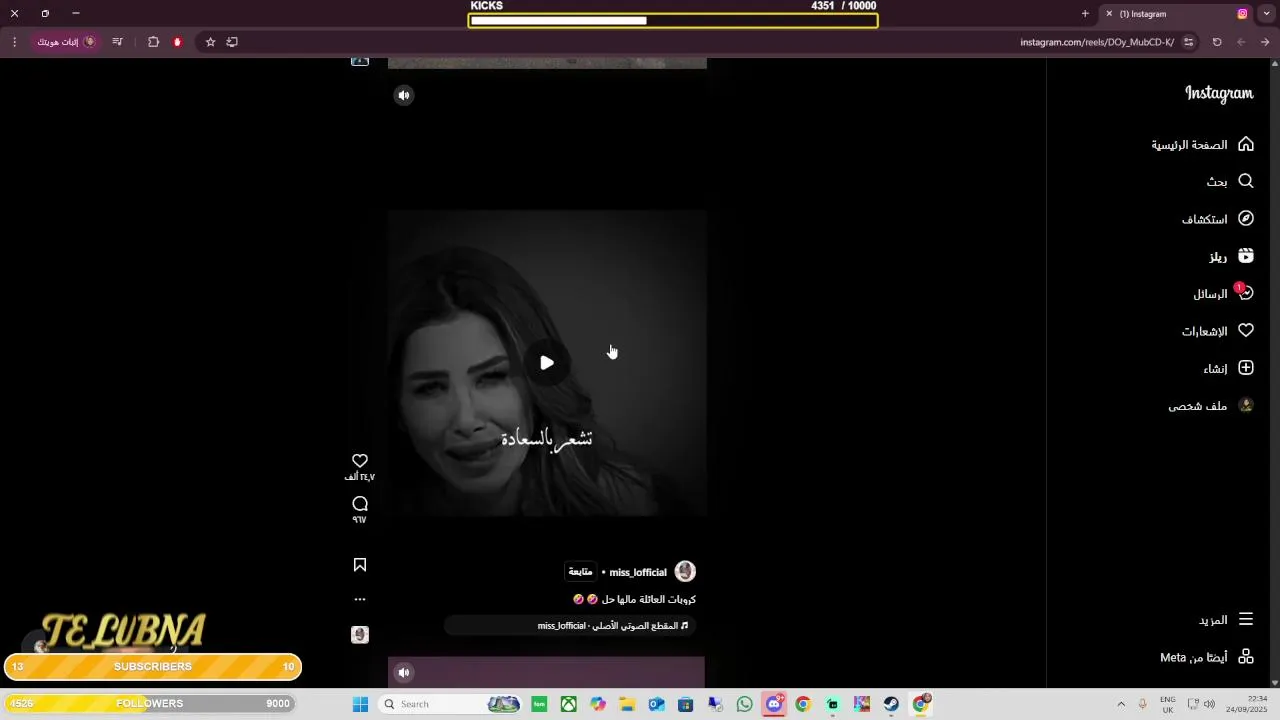1280x720 pixels.
Task: Open File Explorer from taskbar
Action: 627,704
